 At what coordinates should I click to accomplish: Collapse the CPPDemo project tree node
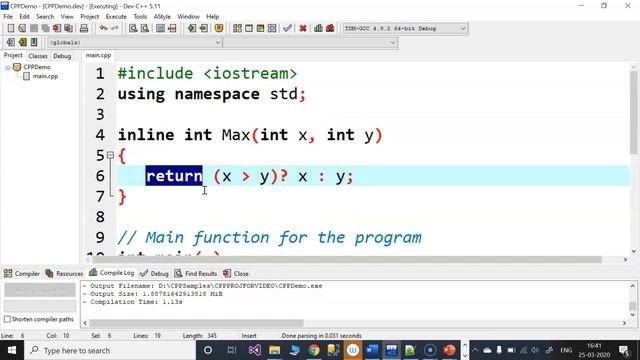[x=8, y=67]
